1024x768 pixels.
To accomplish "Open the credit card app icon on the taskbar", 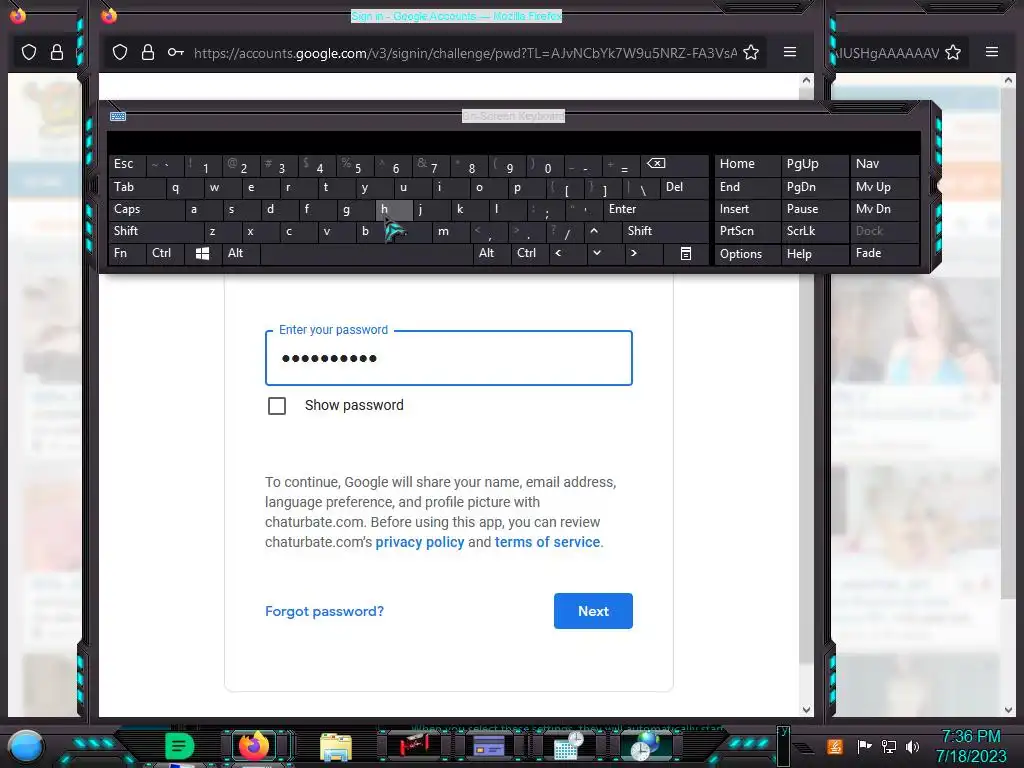I will pyautogui.click(x=488, y=746).
